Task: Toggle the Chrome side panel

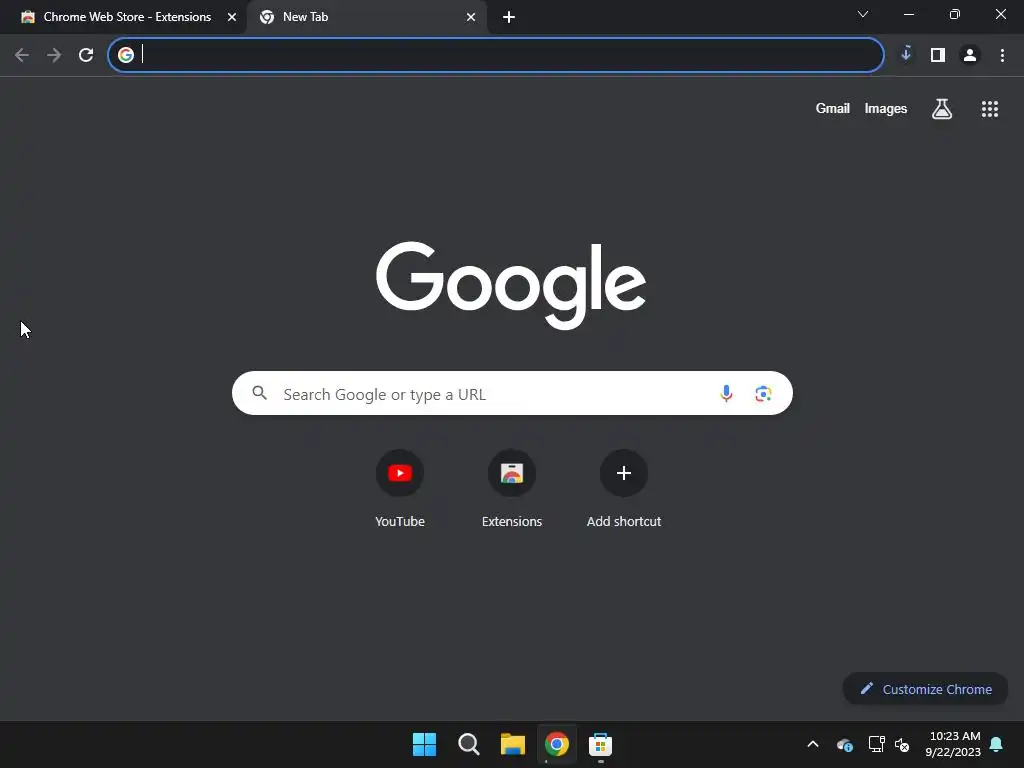Action: [938, 55]
